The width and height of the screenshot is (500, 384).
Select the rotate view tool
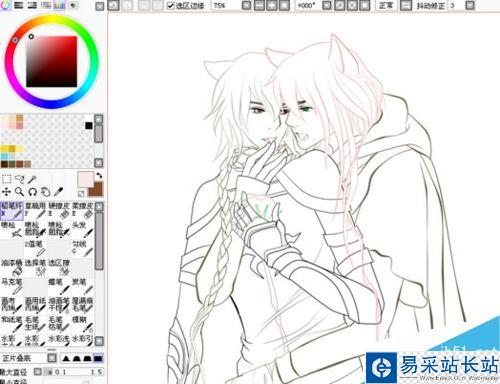point(32,192)
